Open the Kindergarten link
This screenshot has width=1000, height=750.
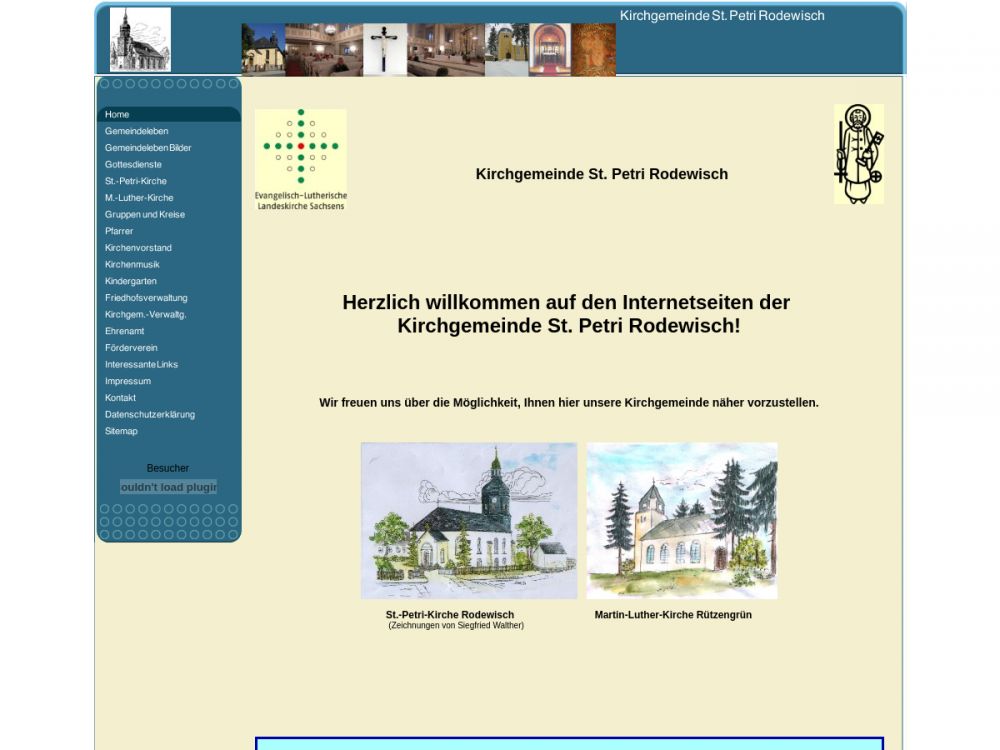[130, 281]
